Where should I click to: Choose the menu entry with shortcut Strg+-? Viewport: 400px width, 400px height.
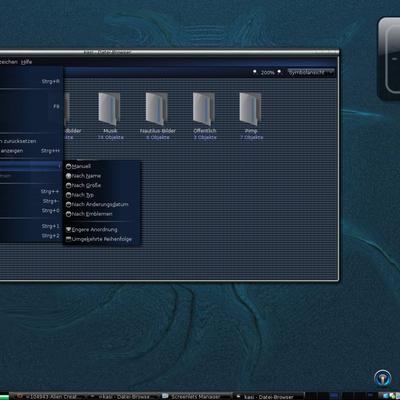pos(31,201)
